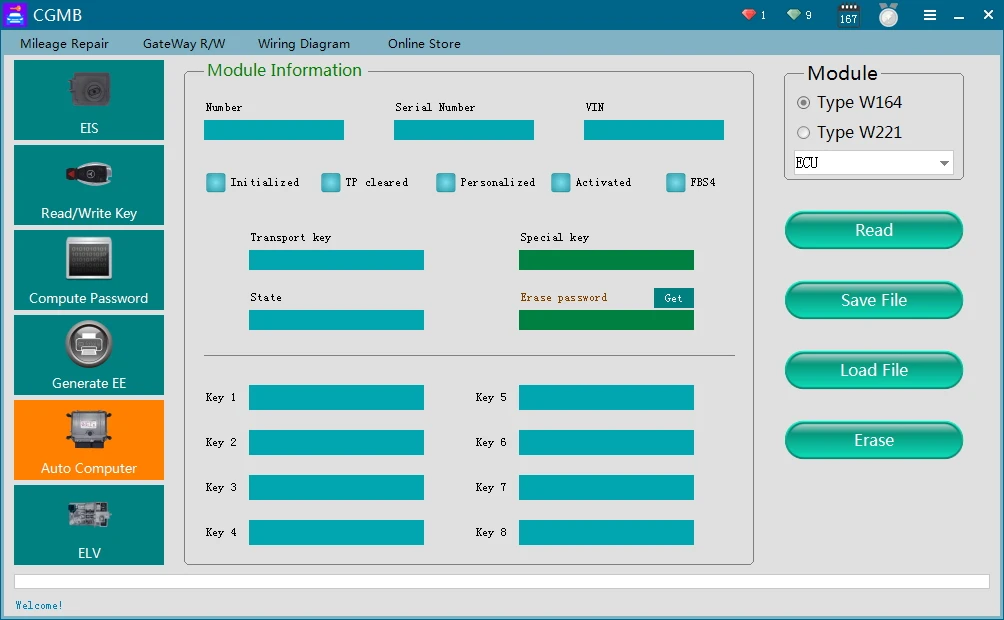Select the Type W221 radio button

[x=804, y=133]
